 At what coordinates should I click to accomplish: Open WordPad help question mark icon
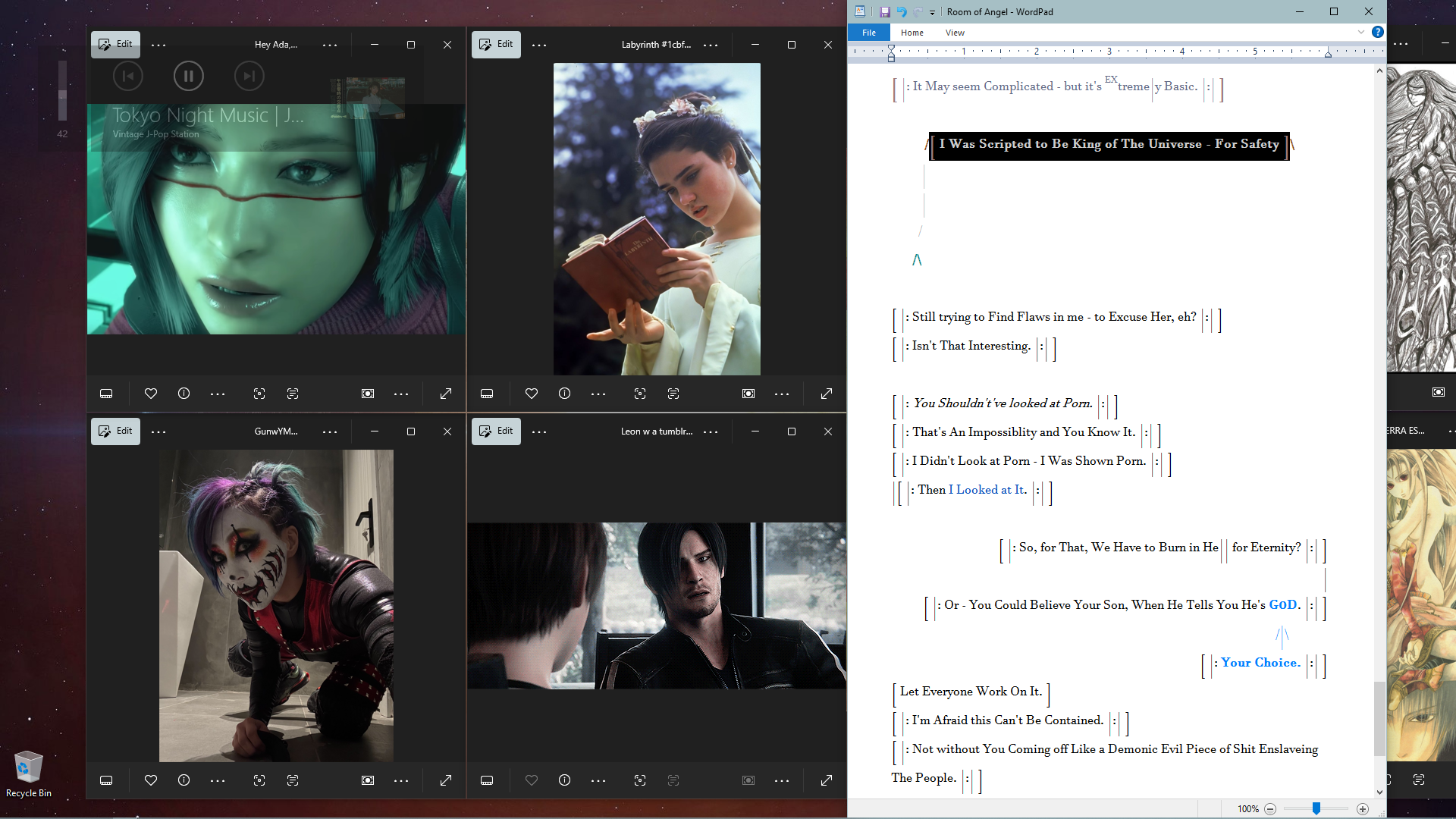pos(1378,32)
